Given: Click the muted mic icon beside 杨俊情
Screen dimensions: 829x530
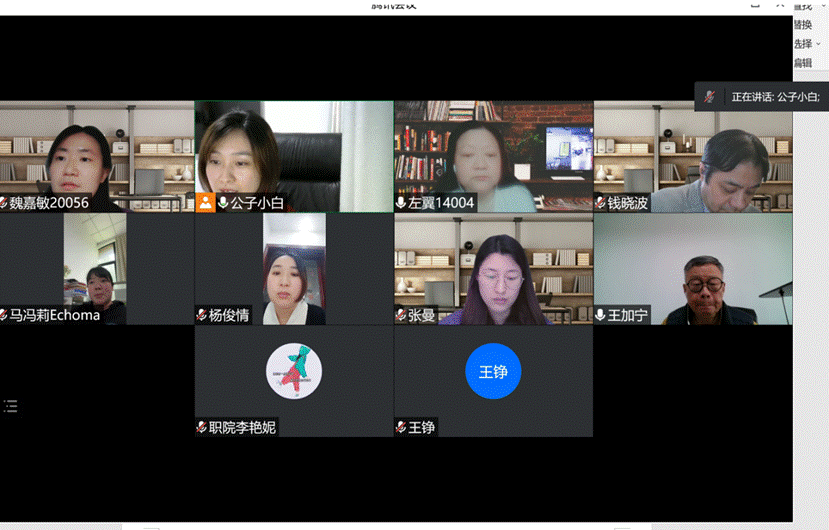Looking at the screenshot, I should point(202,315).
